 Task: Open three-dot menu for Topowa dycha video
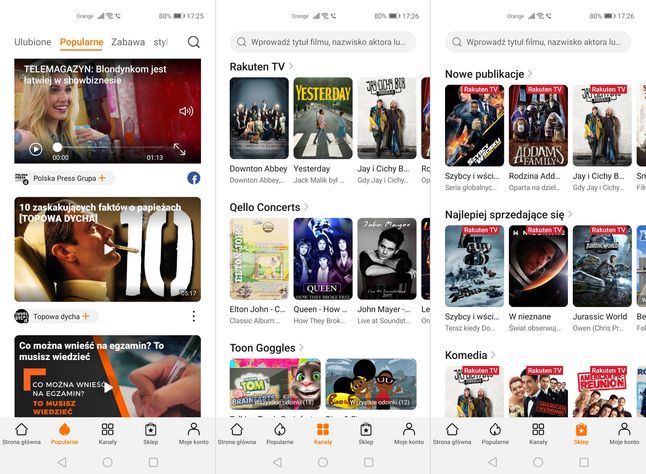194,316
